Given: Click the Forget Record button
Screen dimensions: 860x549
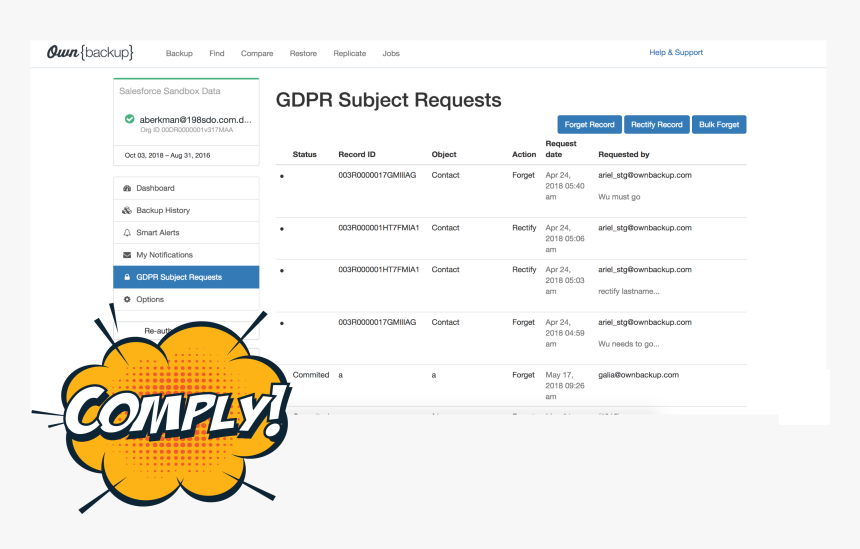Looking at the screenshot, I should click(590, 124).
